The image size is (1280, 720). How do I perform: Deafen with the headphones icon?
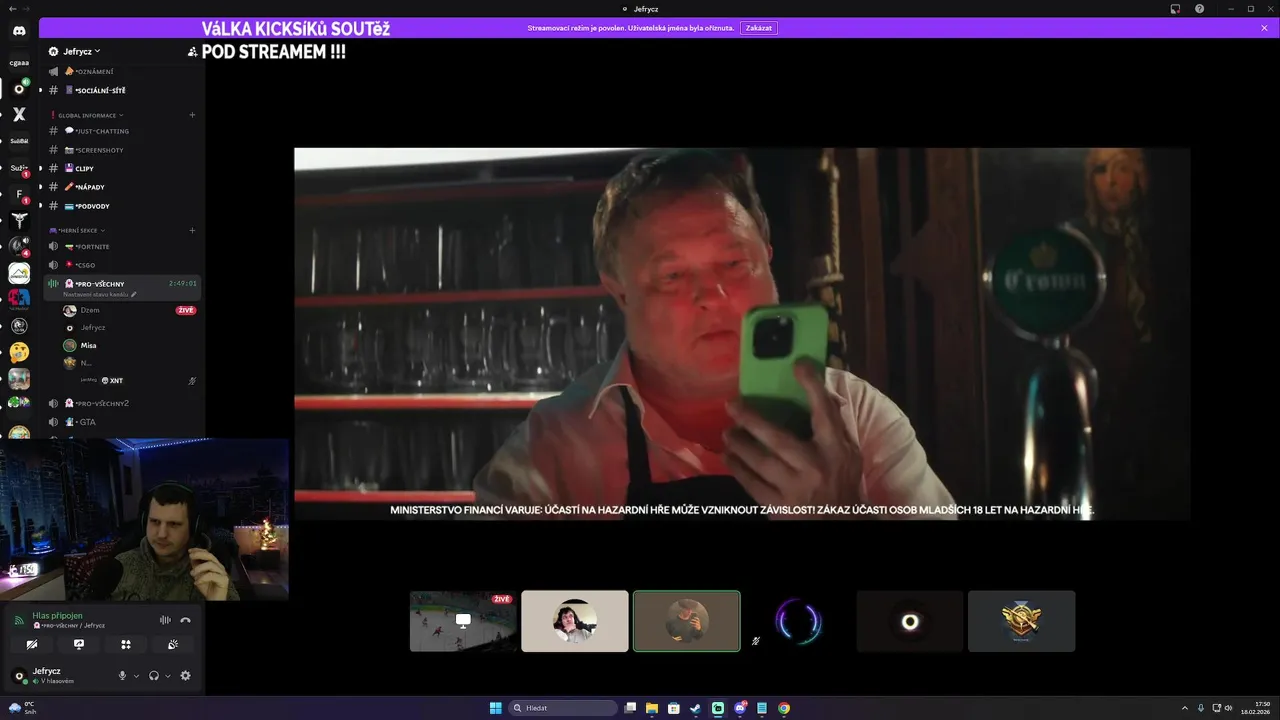pyautogui.click(x=154, y=676)
